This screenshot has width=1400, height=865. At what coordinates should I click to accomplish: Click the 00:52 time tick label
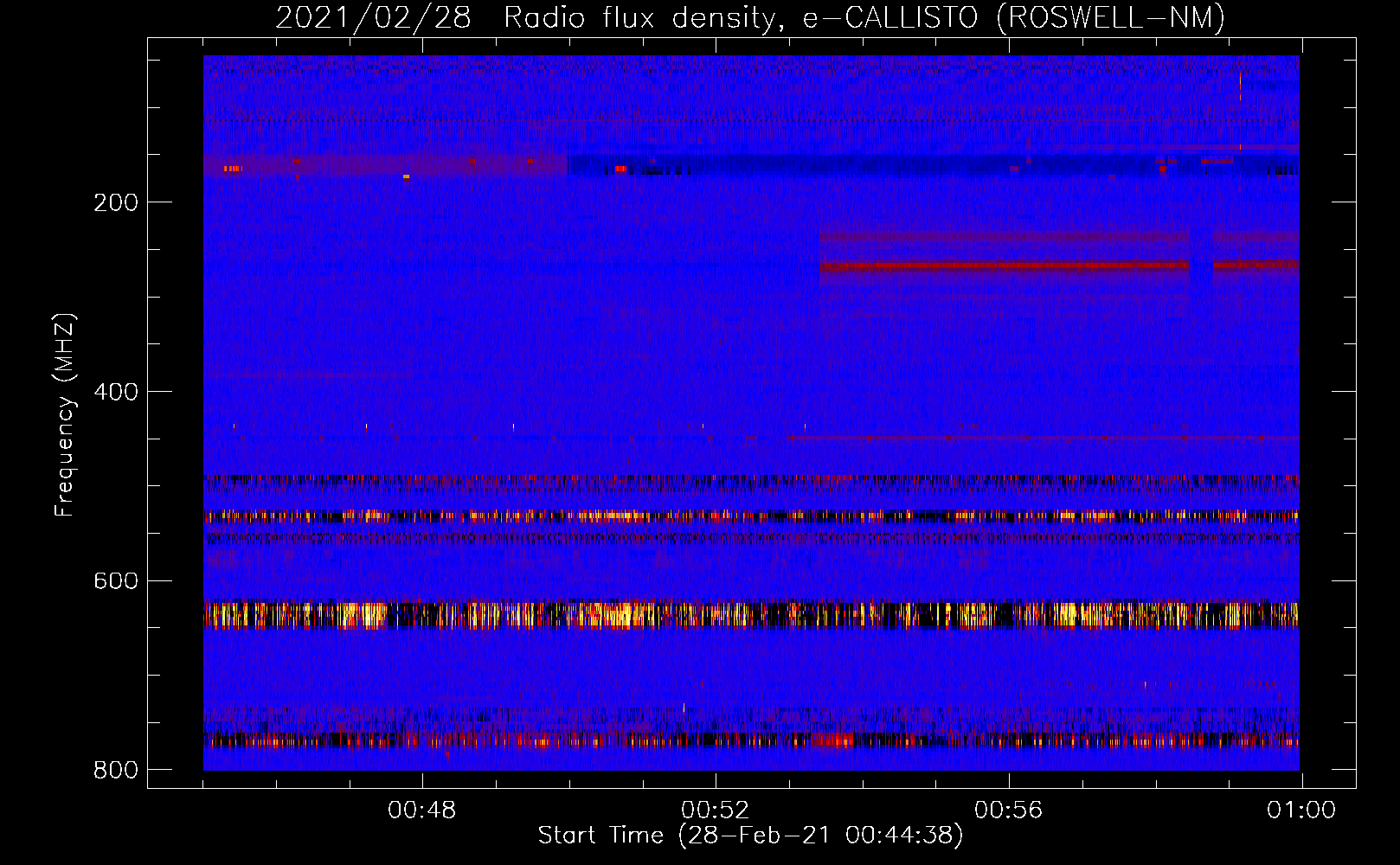(716, 811)
